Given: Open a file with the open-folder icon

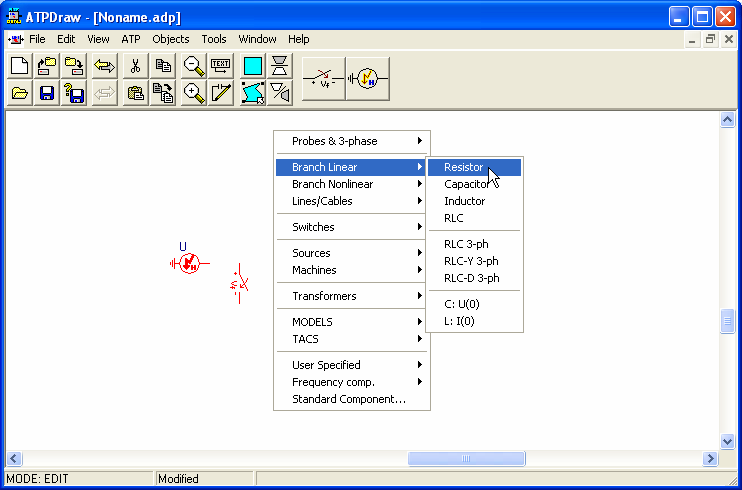Looking at the screenshot, I should [19, 92].
